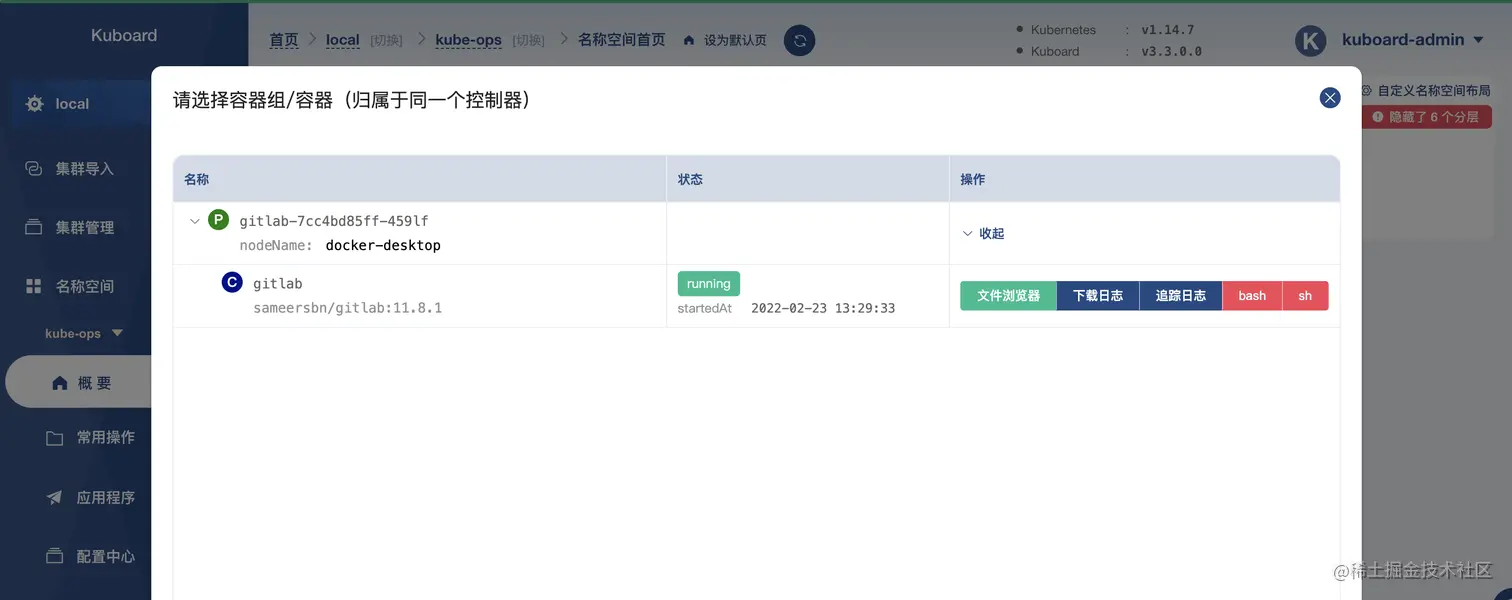This screenshot has width=1512, height=600.
Task: Select 概要 in the sidebar
Action: point(78,383)
